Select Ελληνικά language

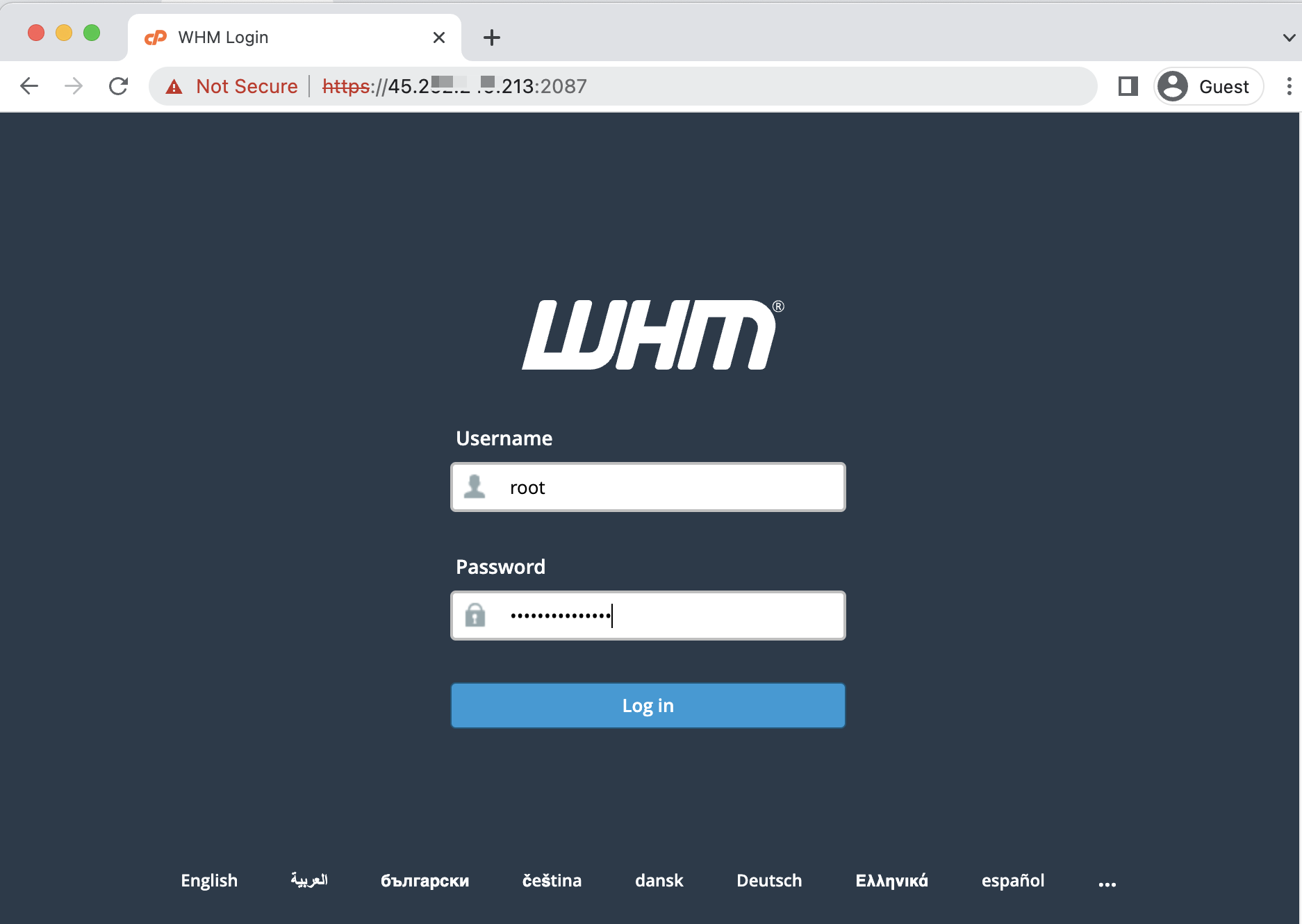coord(892,881)
